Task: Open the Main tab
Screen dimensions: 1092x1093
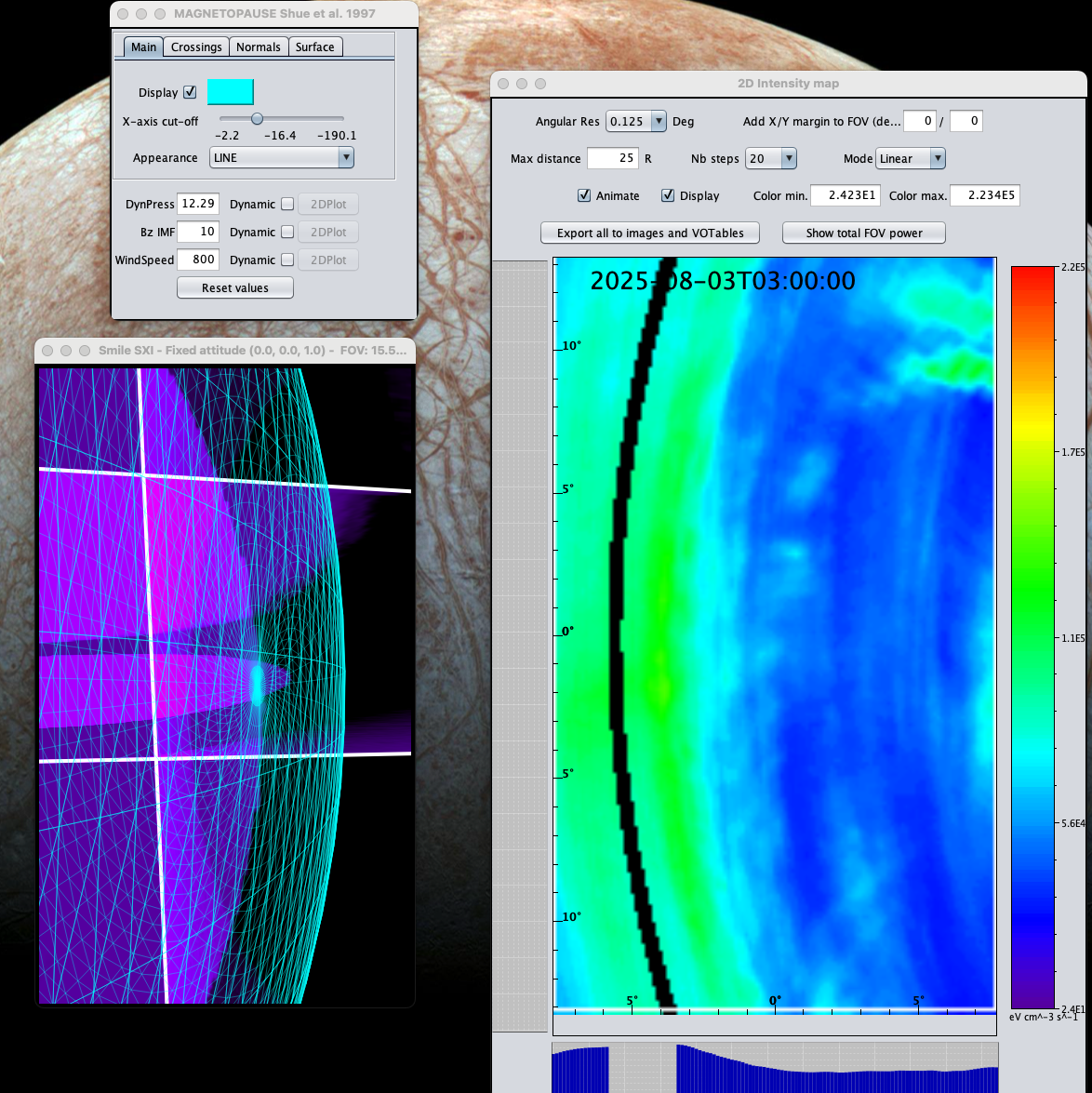Action: (143, 47)
